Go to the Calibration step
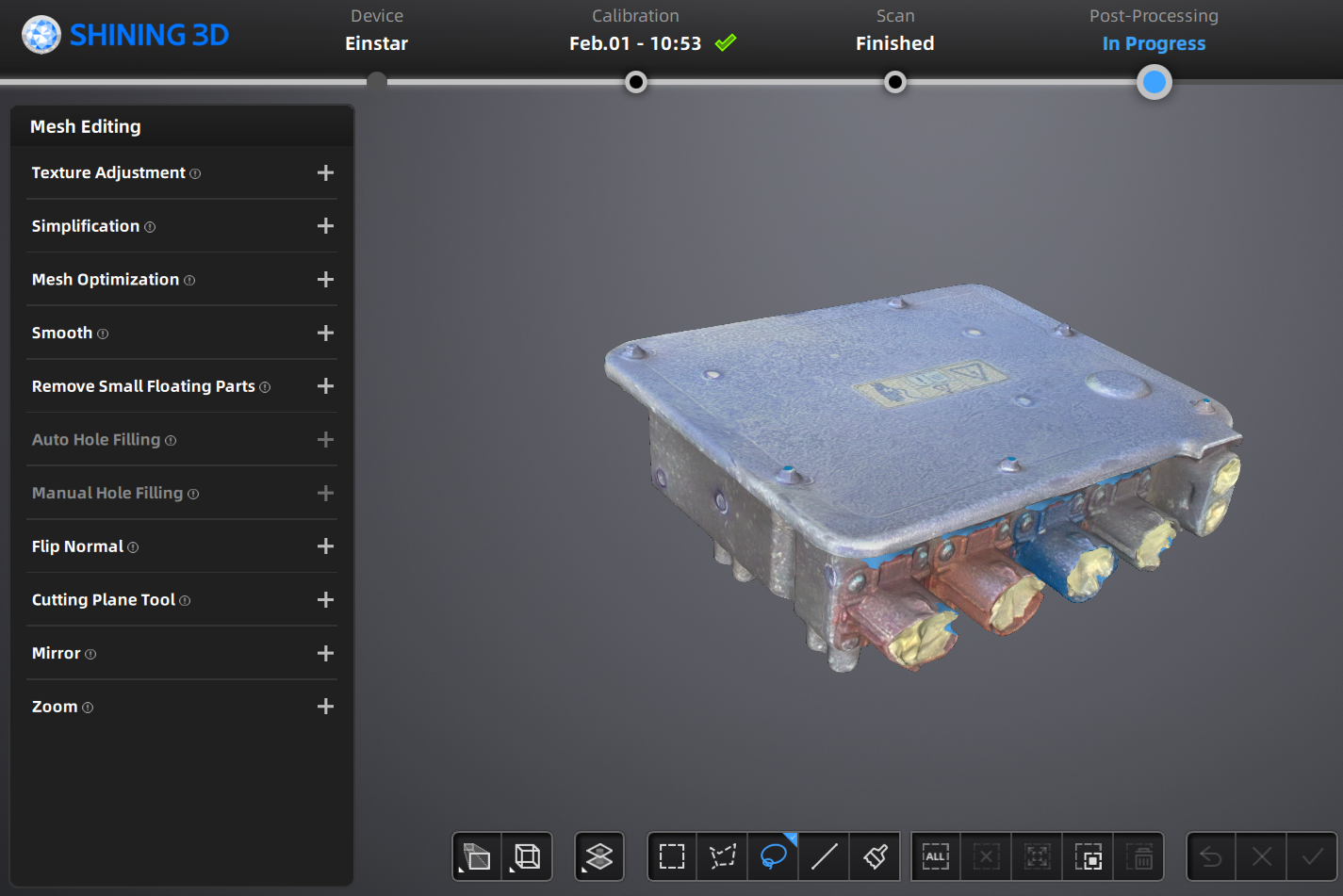The height and width of the screenshot is (896, 1343). [x=636, y=82]
